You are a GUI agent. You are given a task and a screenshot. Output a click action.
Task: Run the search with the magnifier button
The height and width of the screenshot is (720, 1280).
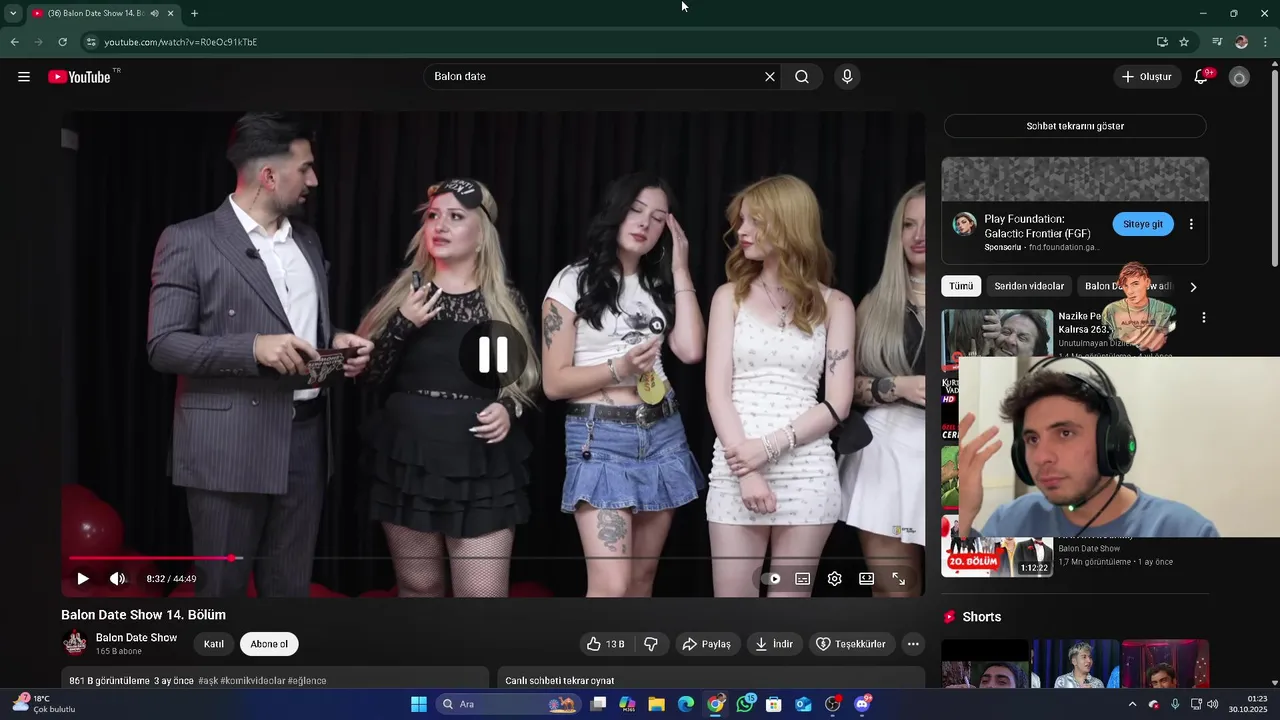pyautogui.click(x=802, y=77)
